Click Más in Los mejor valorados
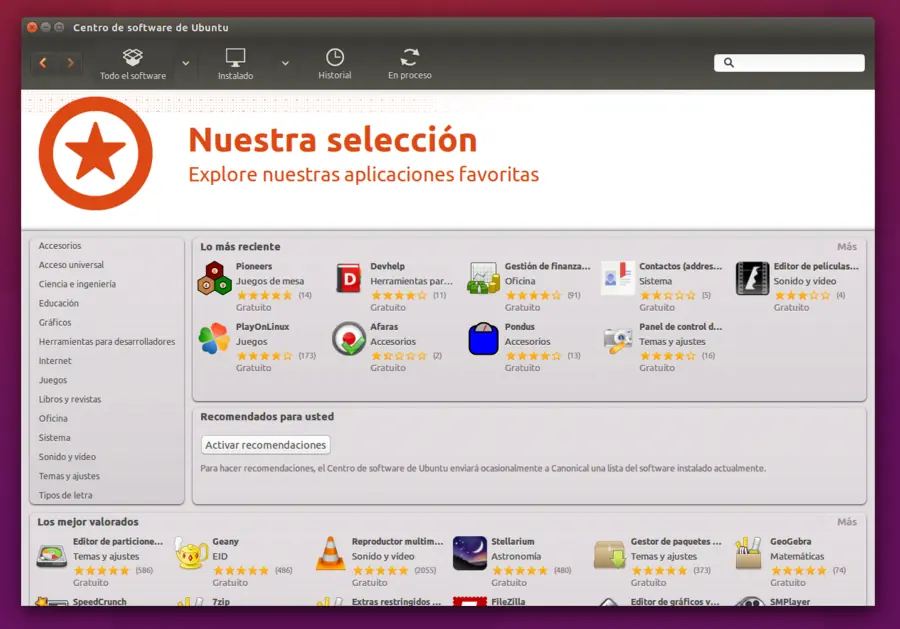900x629 pixels. pyautogui.click(x=847, y=522)
